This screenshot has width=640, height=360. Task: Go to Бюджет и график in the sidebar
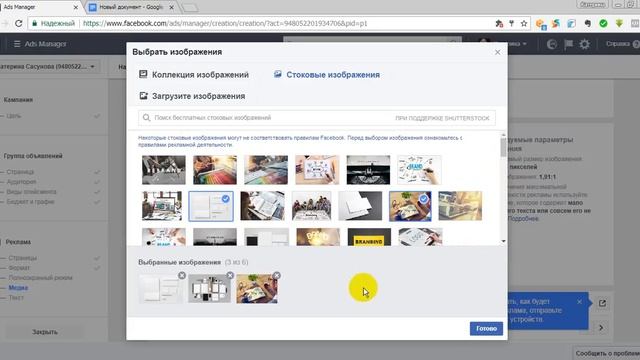30,202
